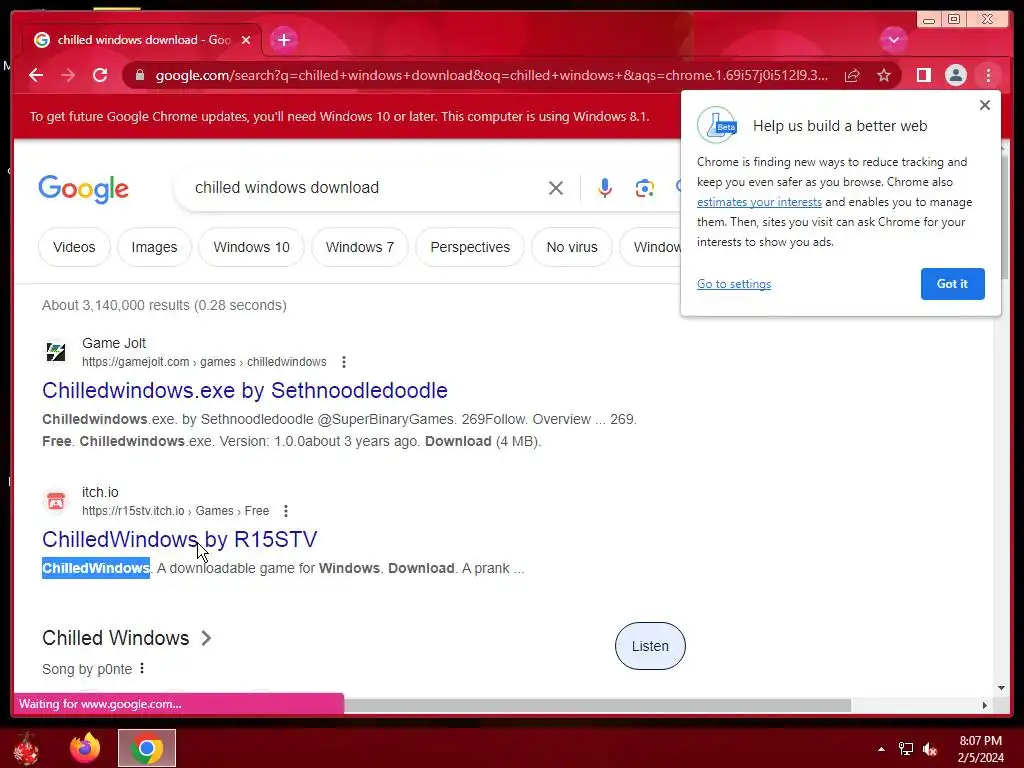Show hidden tray icons arrow
1024x768 pixels.
coord(881,749)
